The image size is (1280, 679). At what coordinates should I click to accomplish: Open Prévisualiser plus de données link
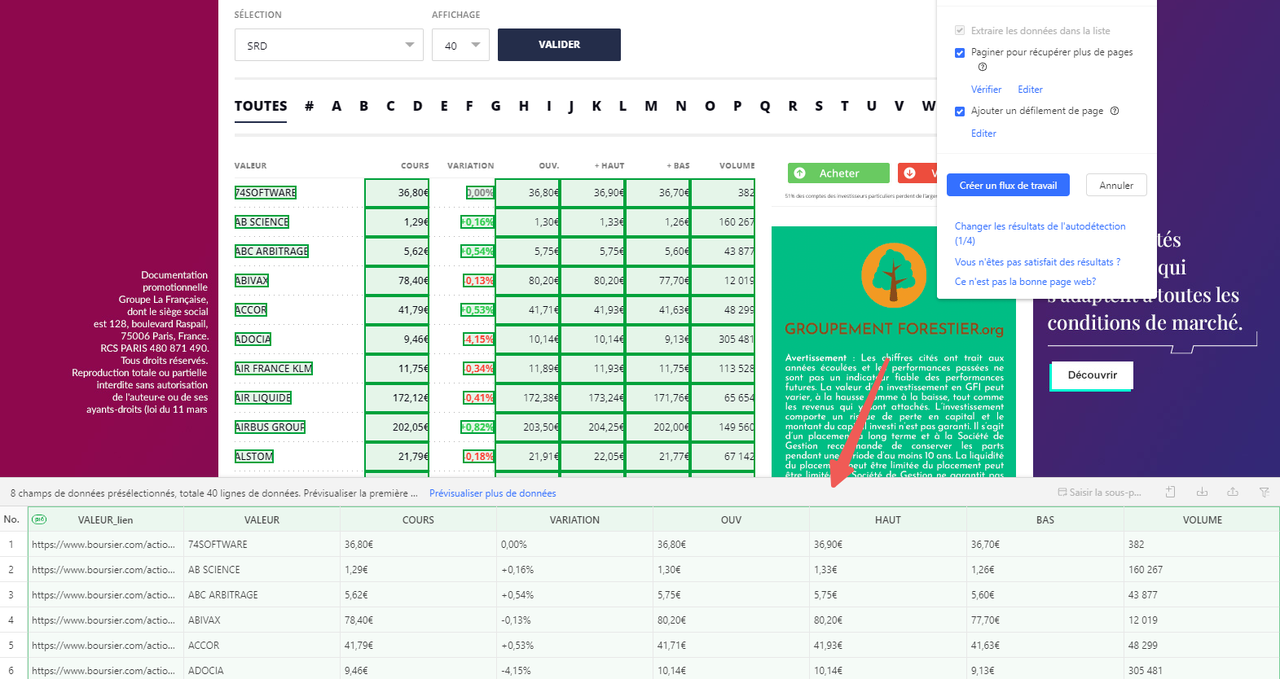click(x=492, y=493)
